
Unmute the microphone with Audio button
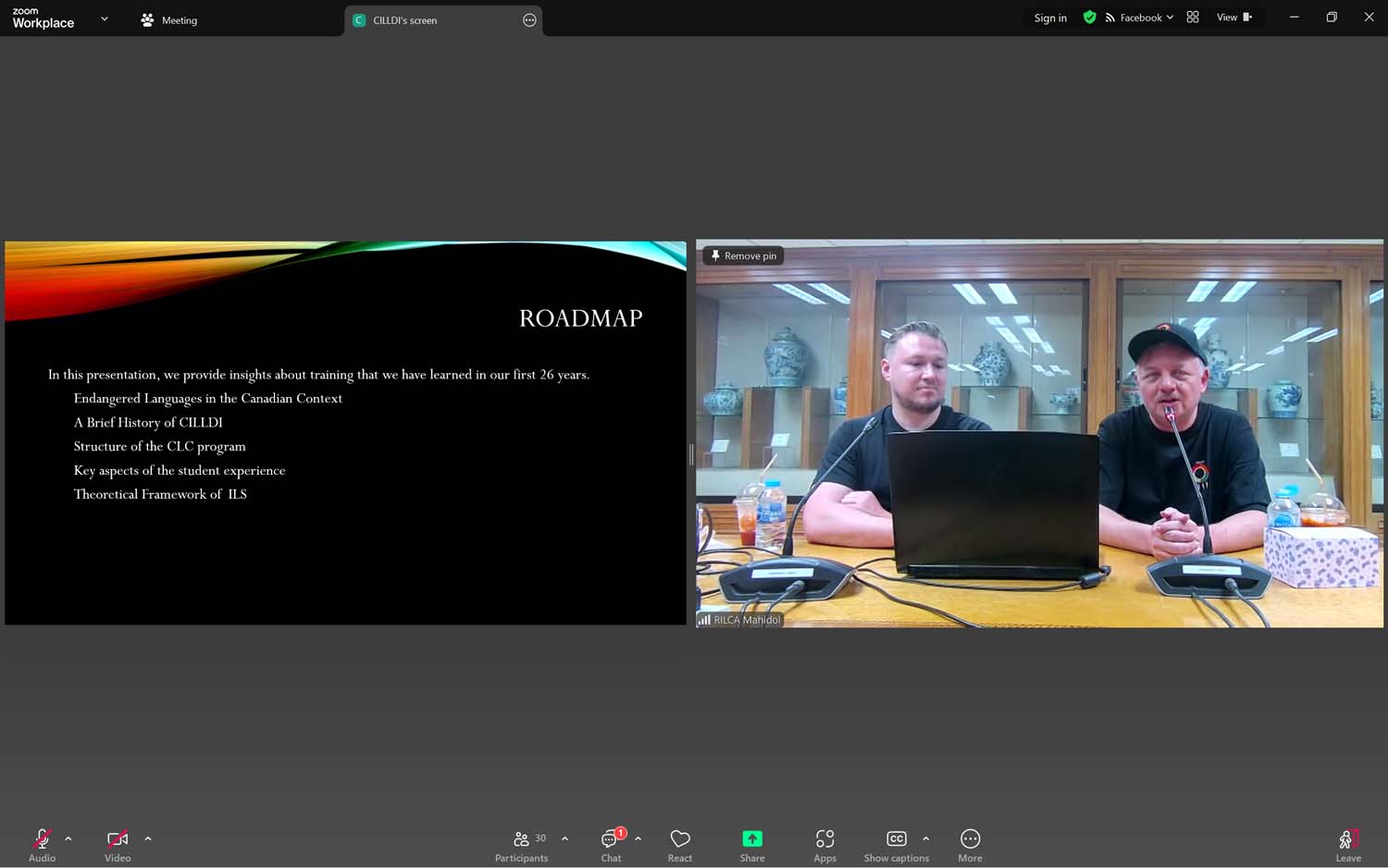(x=42, y=844)
